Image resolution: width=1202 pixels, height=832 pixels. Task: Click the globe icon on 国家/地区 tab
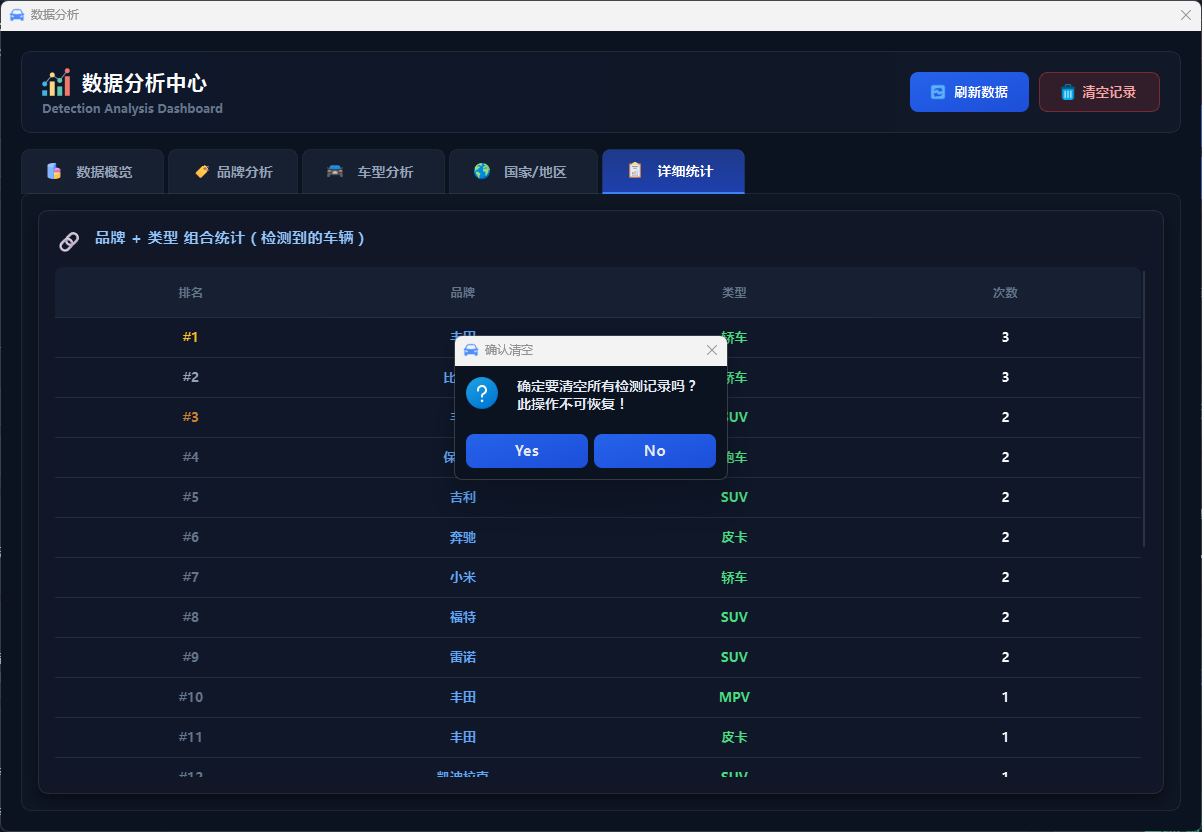click(x=482, y=171)
